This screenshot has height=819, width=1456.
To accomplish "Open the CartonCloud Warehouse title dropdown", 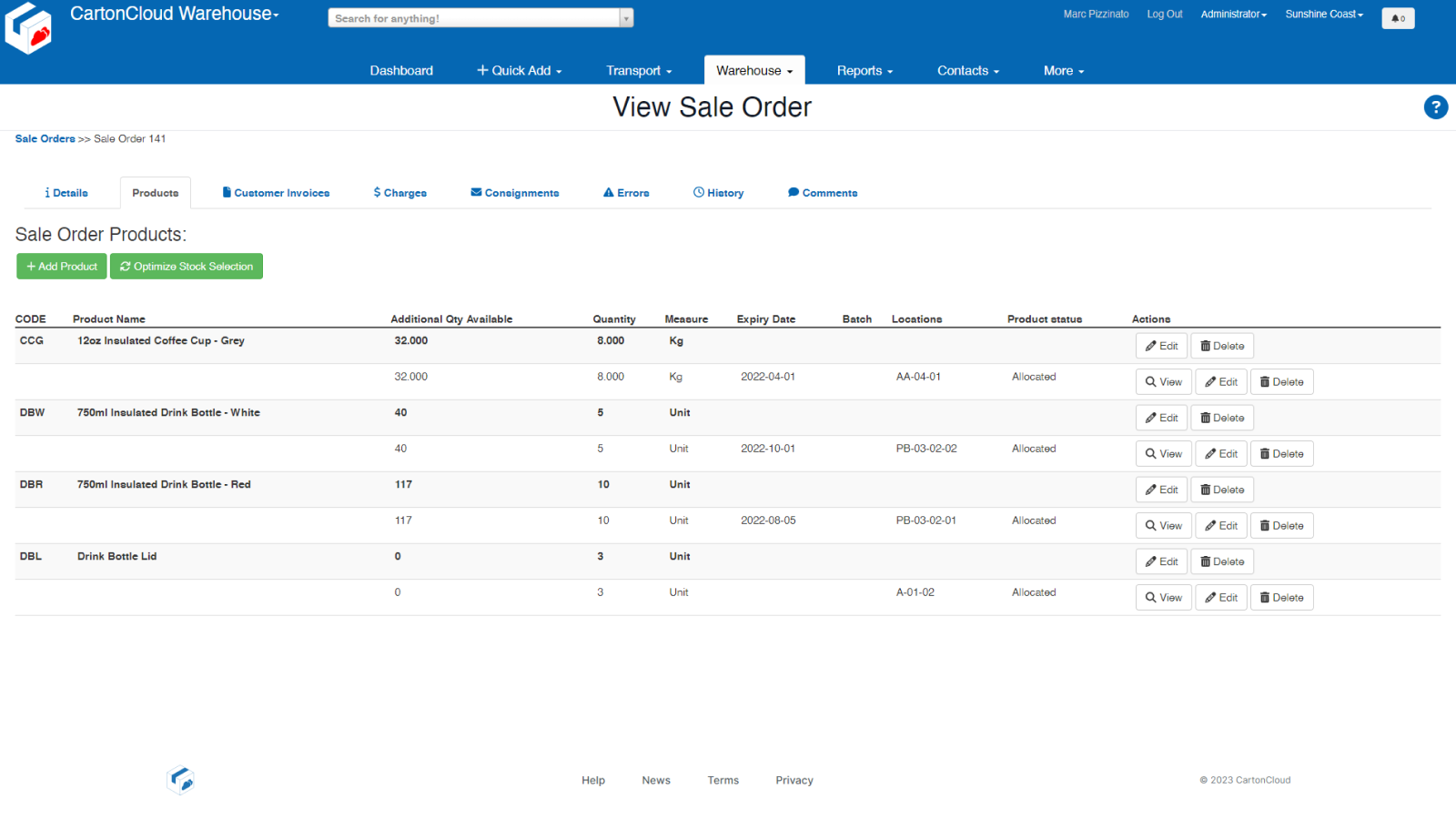I will click(x=175, y=14).
